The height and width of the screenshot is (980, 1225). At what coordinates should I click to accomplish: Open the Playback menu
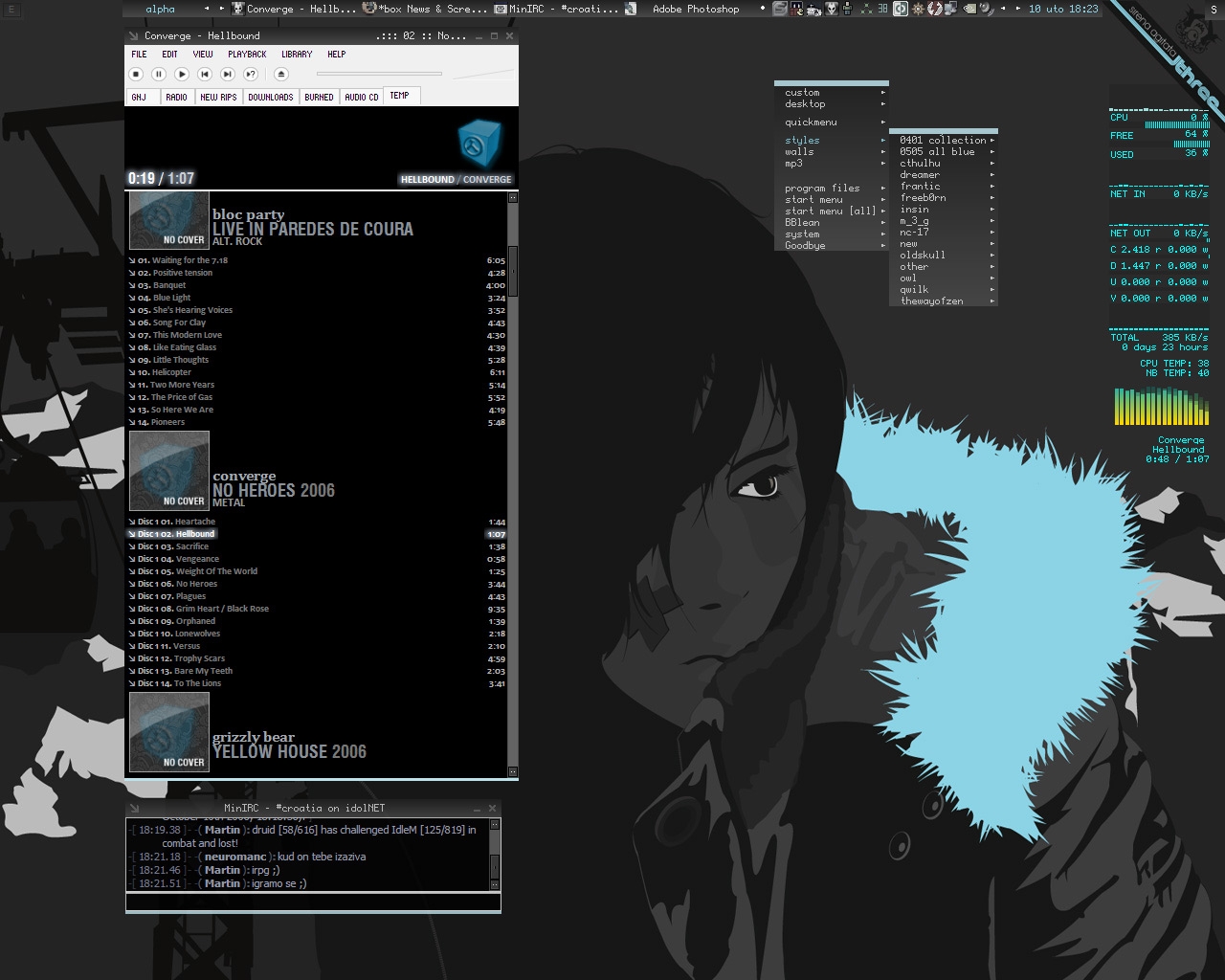tap(247, 55)
